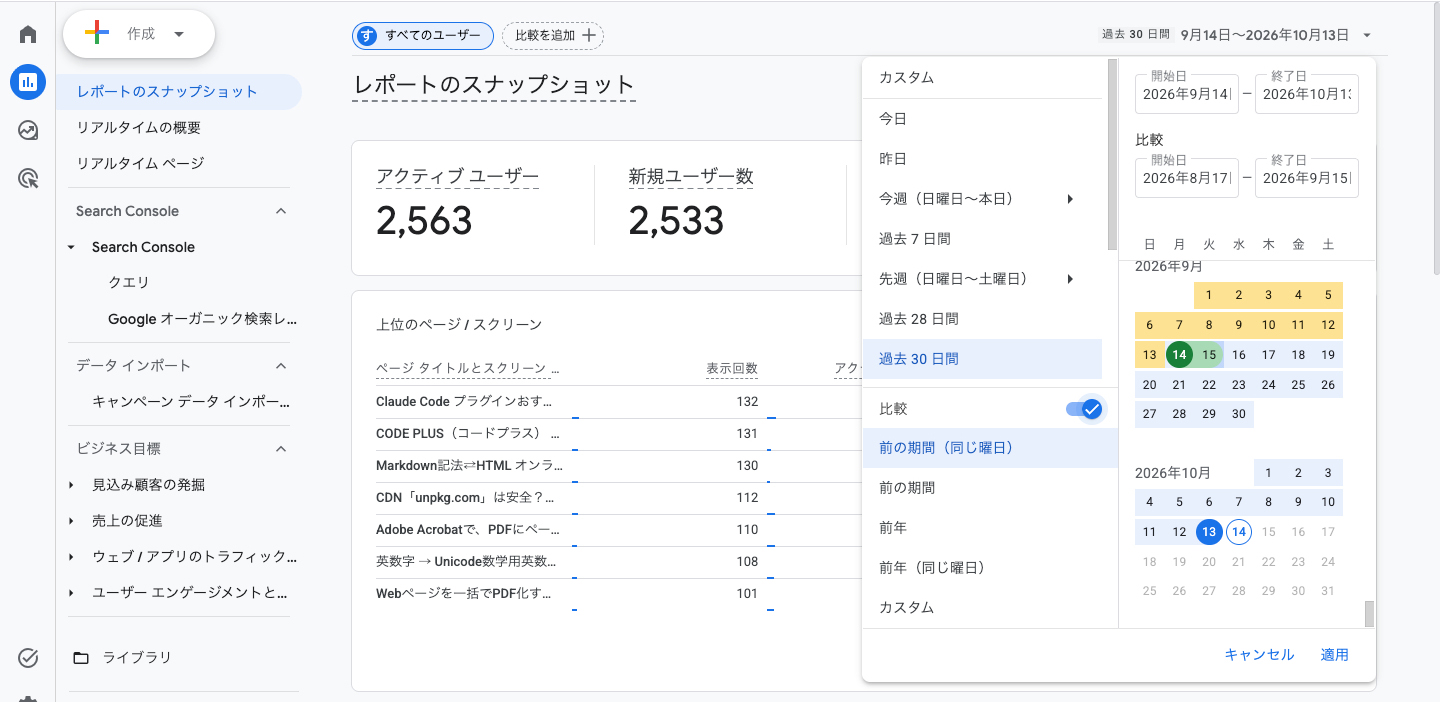Image resolution: width=1440 pixels, height=702 pixels.
Task: Go to the Home icon in left rail
Action: (x=28, y=34)
